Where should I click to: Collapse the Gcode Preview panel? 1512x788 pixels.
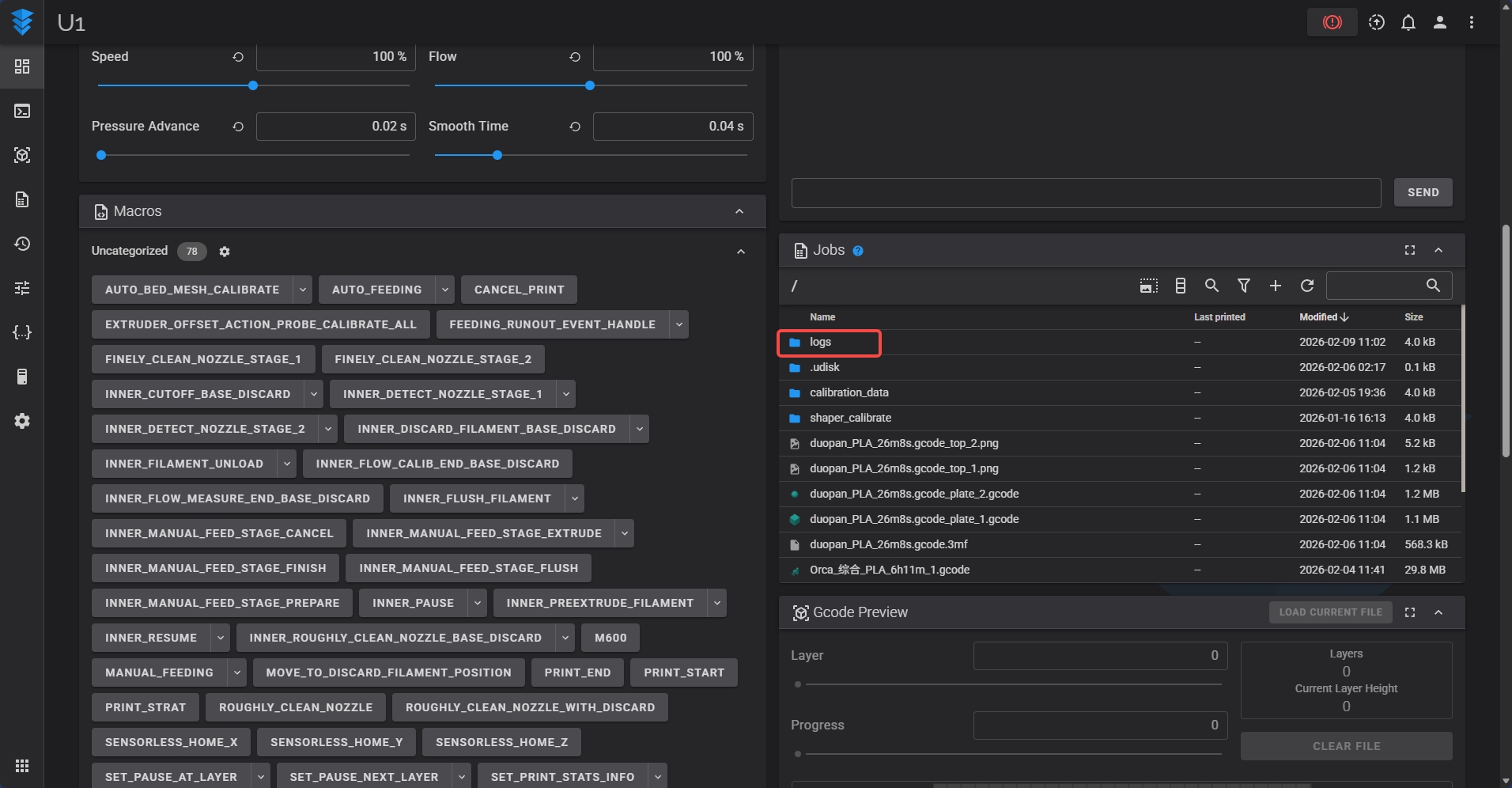pos(1438,612)
